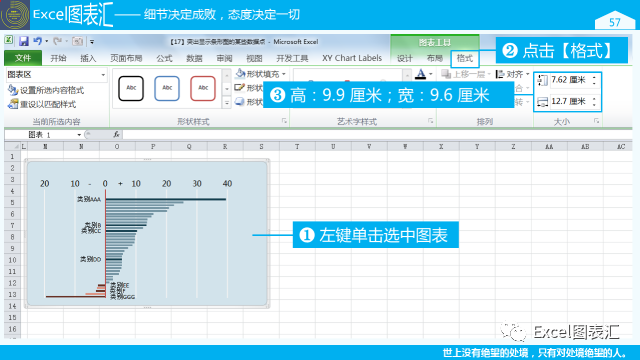Open the 形状填充 paint bucket menu

click(x=261, y=74)
